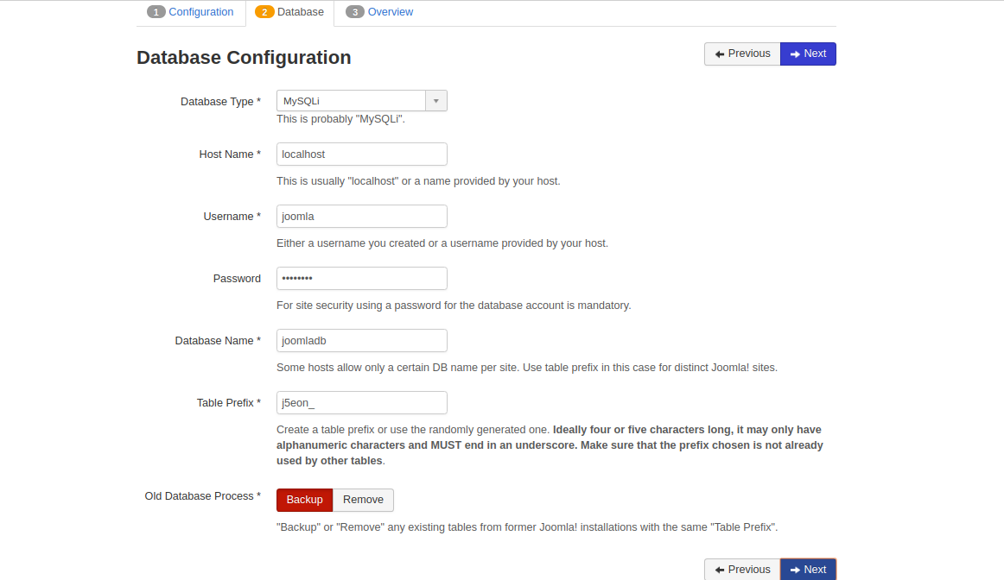Focus the Password field
This screenshot has height=580, width=1004.
pyautogui.click(x=362, y=278)
